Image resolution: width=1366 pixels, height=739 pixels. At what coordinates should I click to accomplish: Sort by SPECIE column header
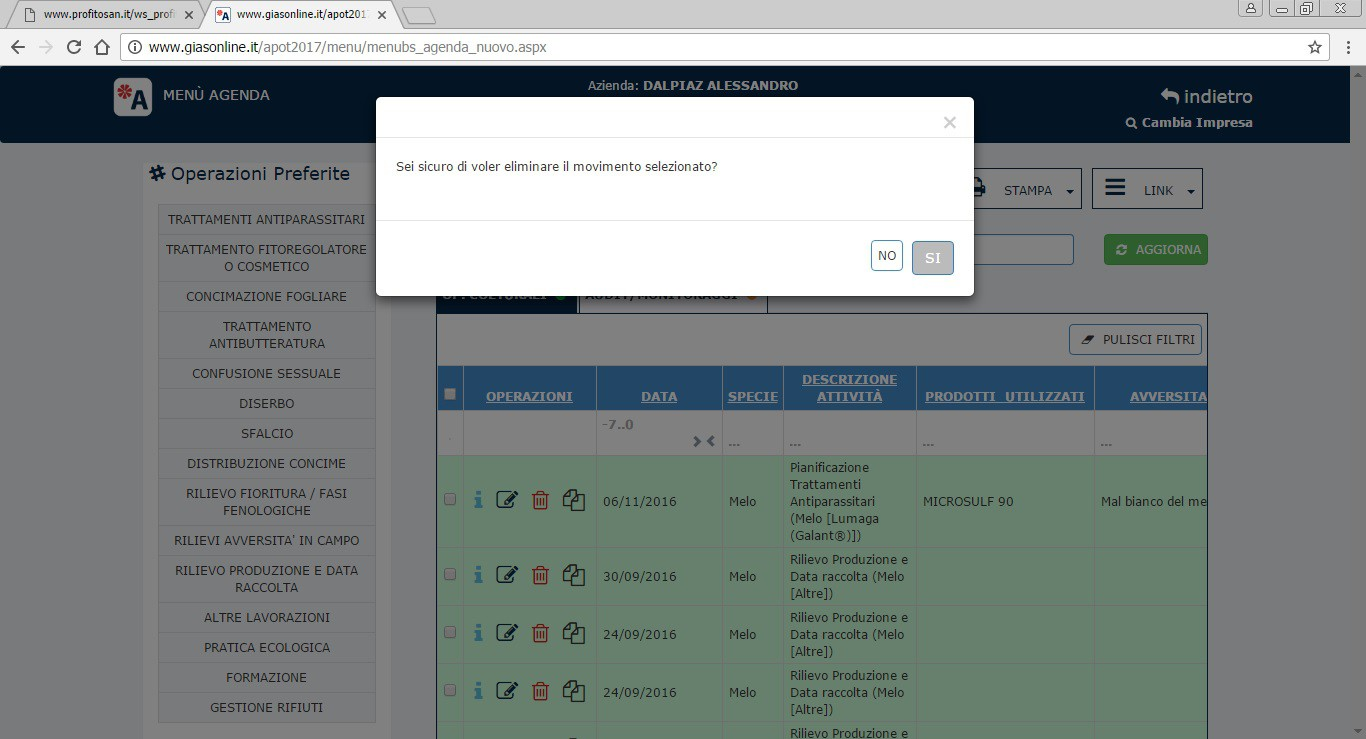(x=753, y=396)
